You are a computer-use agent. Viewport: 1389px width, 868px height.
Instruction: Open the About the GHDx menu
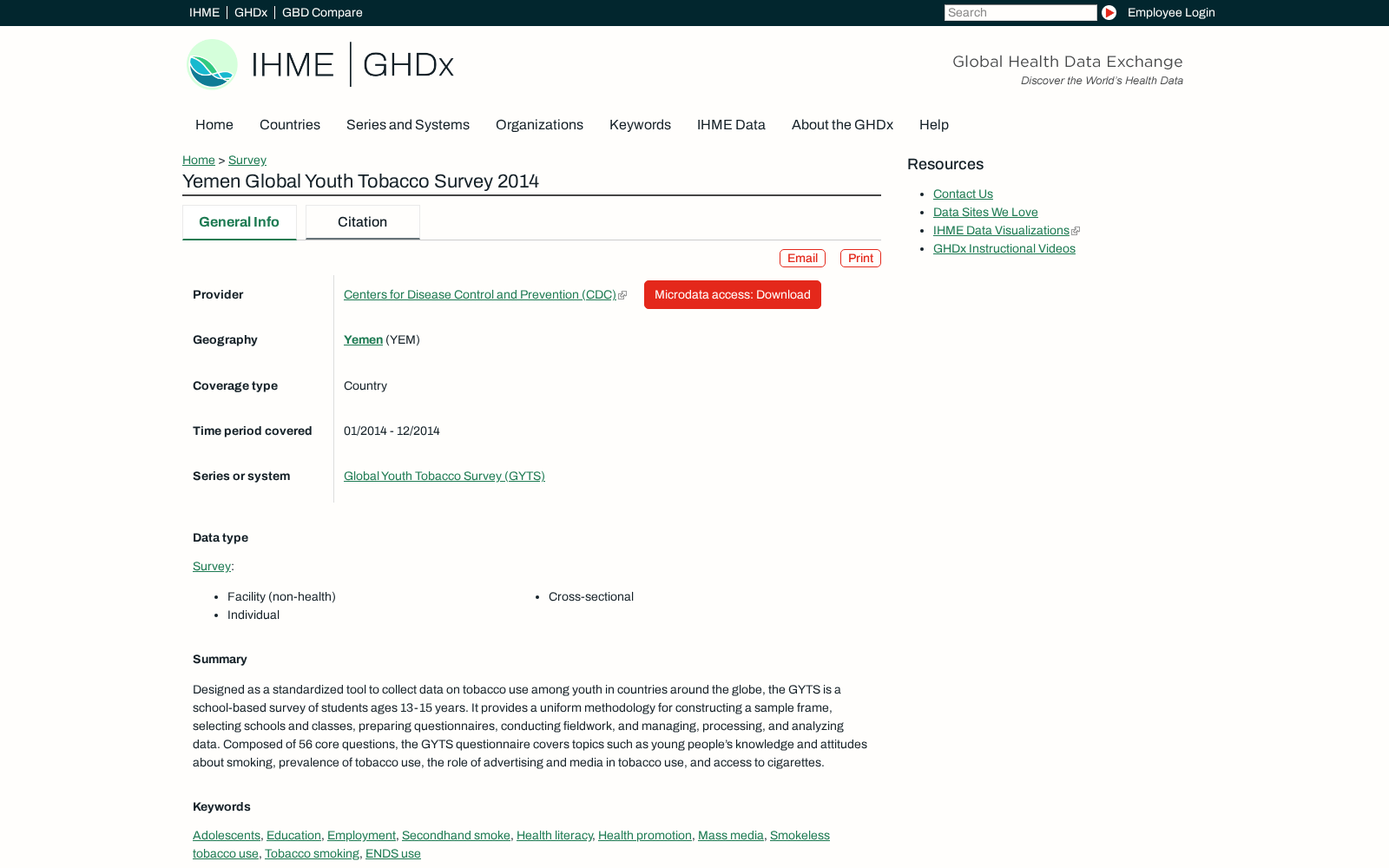842,124
